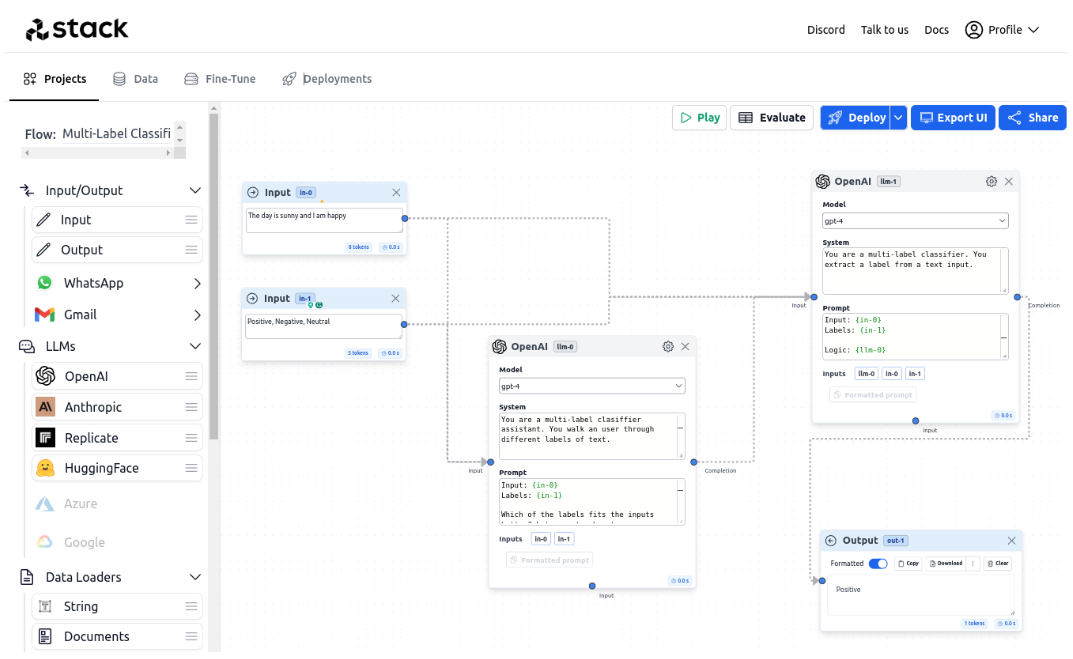Viewport: 1073px width, 659px height.
Task: Toggle the Formatted switch in Output node
Action: click(x=878, y=564)
